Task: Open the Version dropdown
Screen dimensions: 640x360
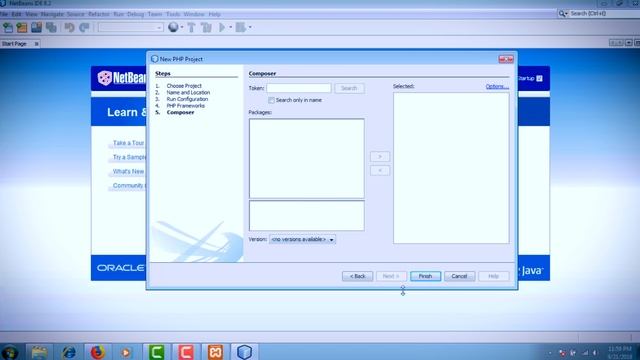Action: click(x=302, y=240)
